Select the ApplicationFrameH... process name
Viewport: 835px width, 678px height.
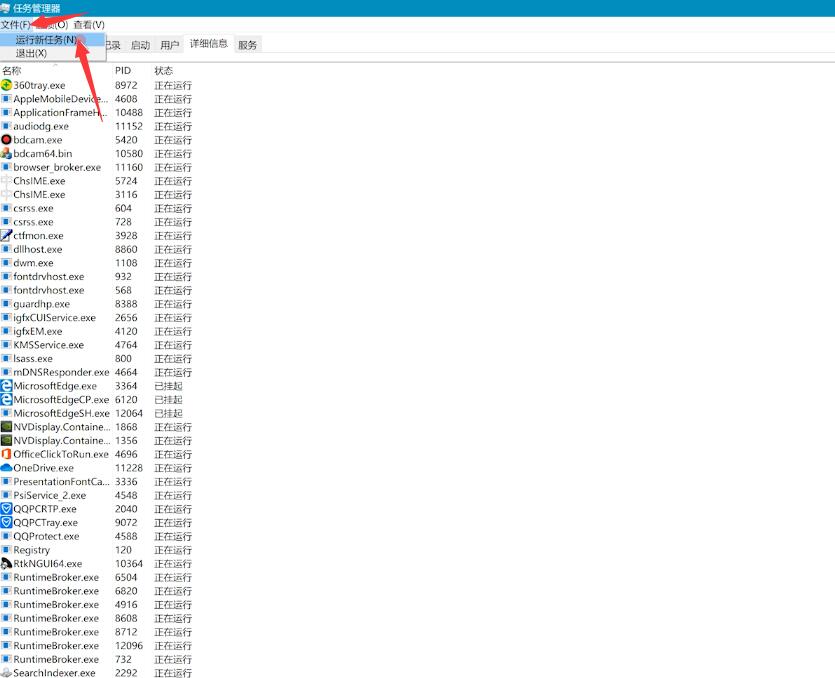[61, 112]
